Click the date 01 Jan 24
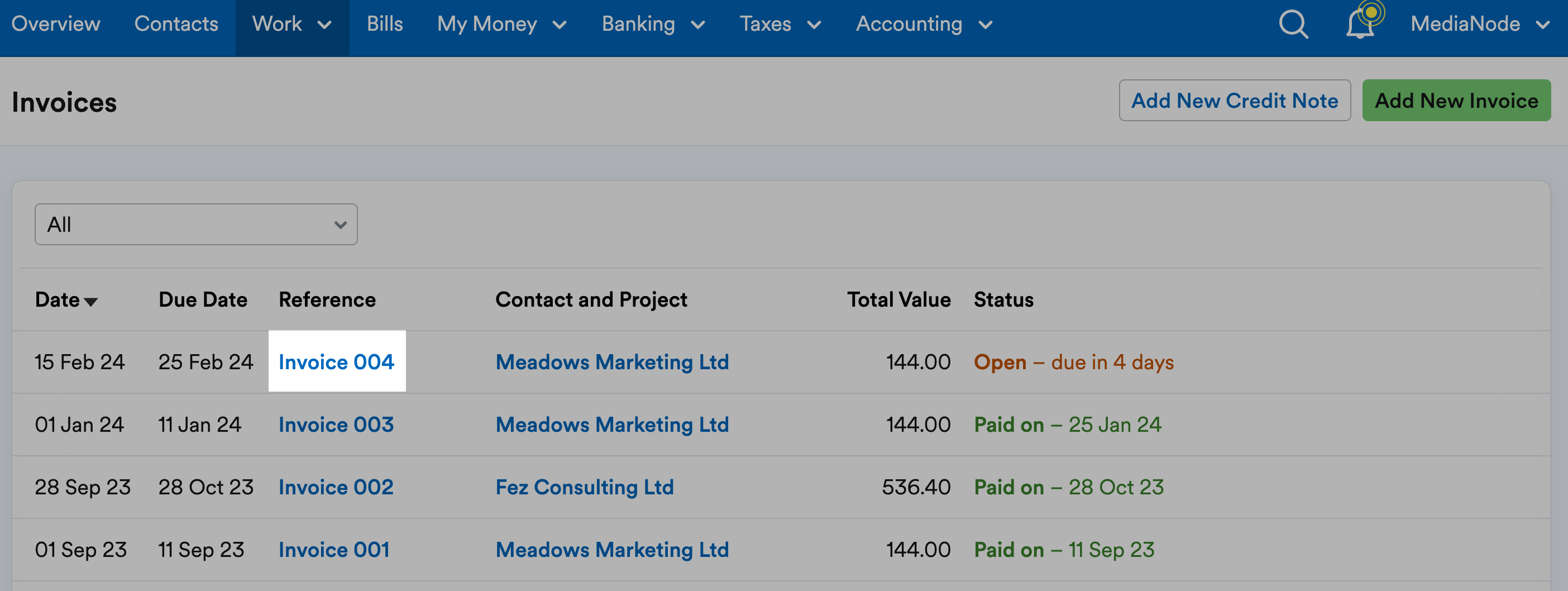1568x591 pixels. (79, 424)
